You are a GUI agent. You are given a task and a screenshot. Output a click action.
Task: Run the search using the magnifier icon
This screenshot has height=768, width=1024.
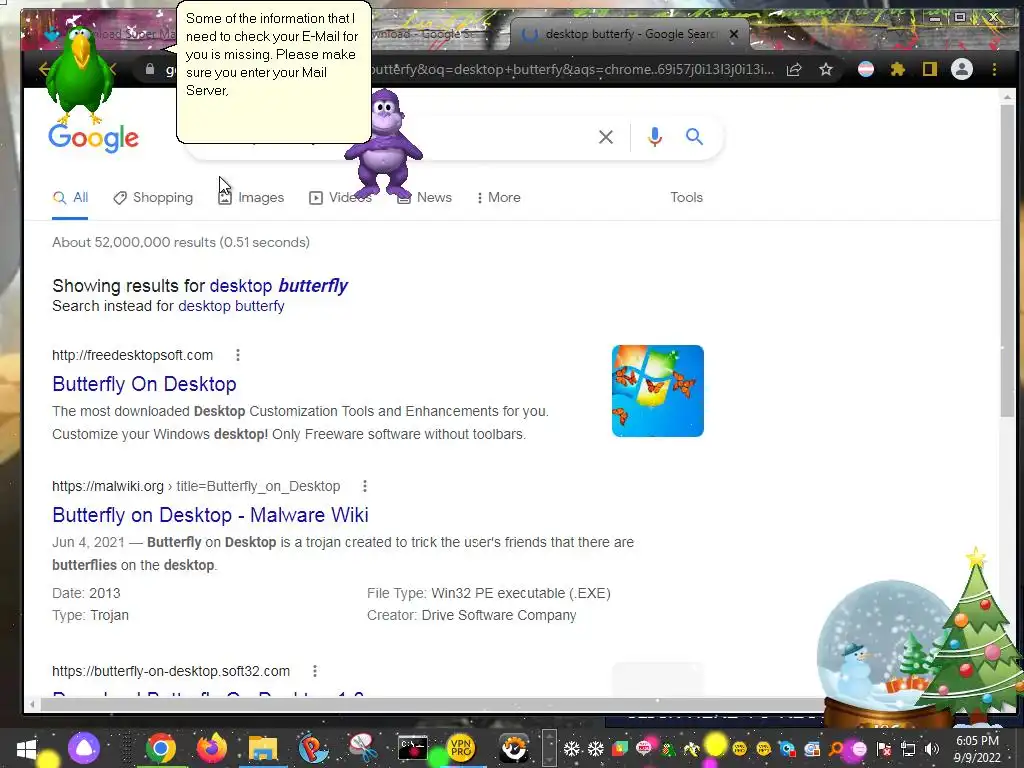tap(694, 136)
